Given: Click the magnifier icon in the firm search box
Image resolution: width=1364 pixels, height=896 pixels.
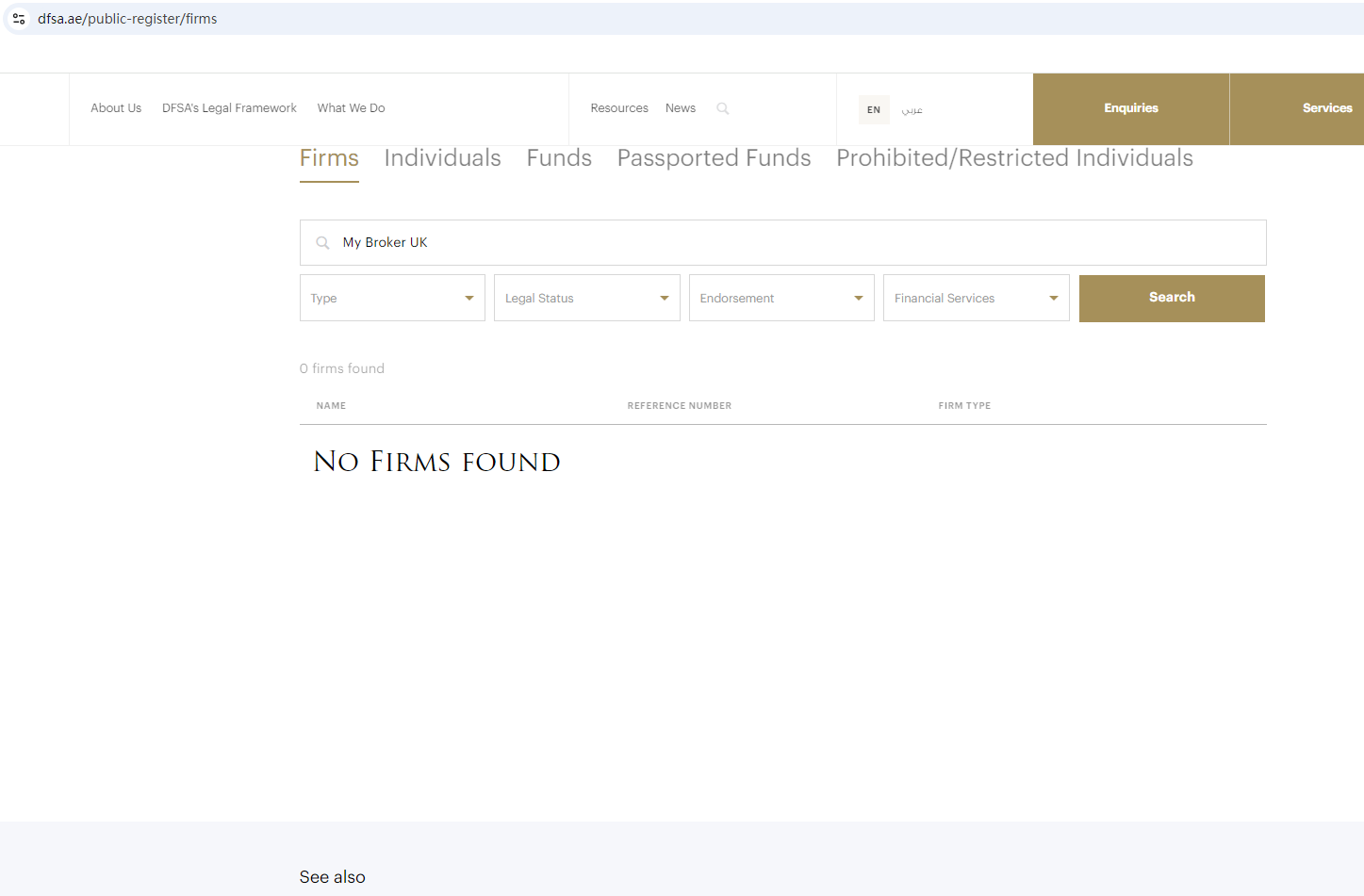Looking at the screenshot, I should (322, 243).
